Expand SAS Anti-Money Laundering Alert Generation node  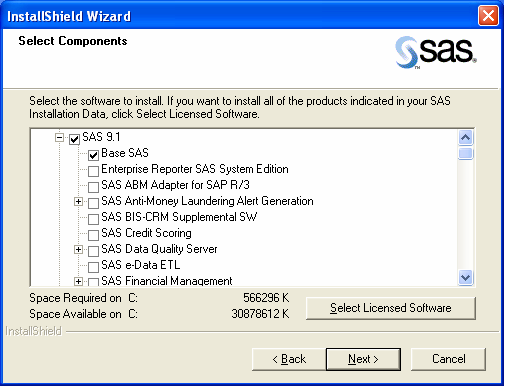[x=78, y=201]
